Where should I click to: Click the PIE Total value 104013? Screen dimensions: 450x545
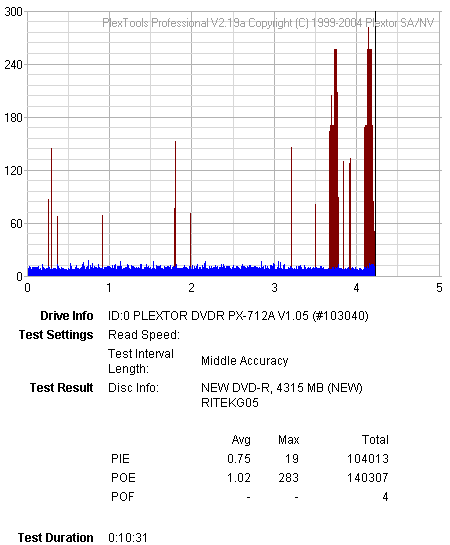[x=368, y=459]
